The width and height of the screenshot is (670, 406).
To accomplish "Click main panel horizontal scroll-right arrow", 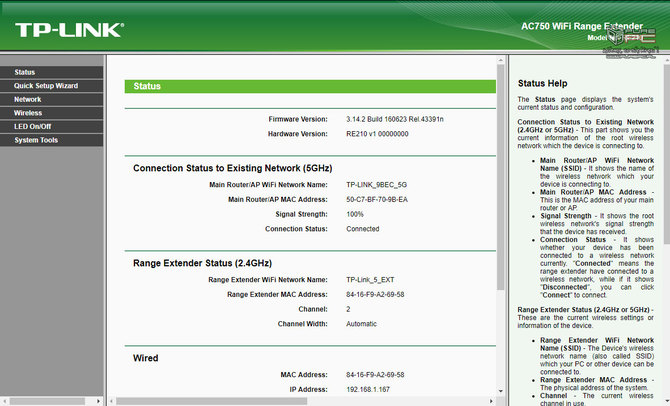I will coord(491,401).
